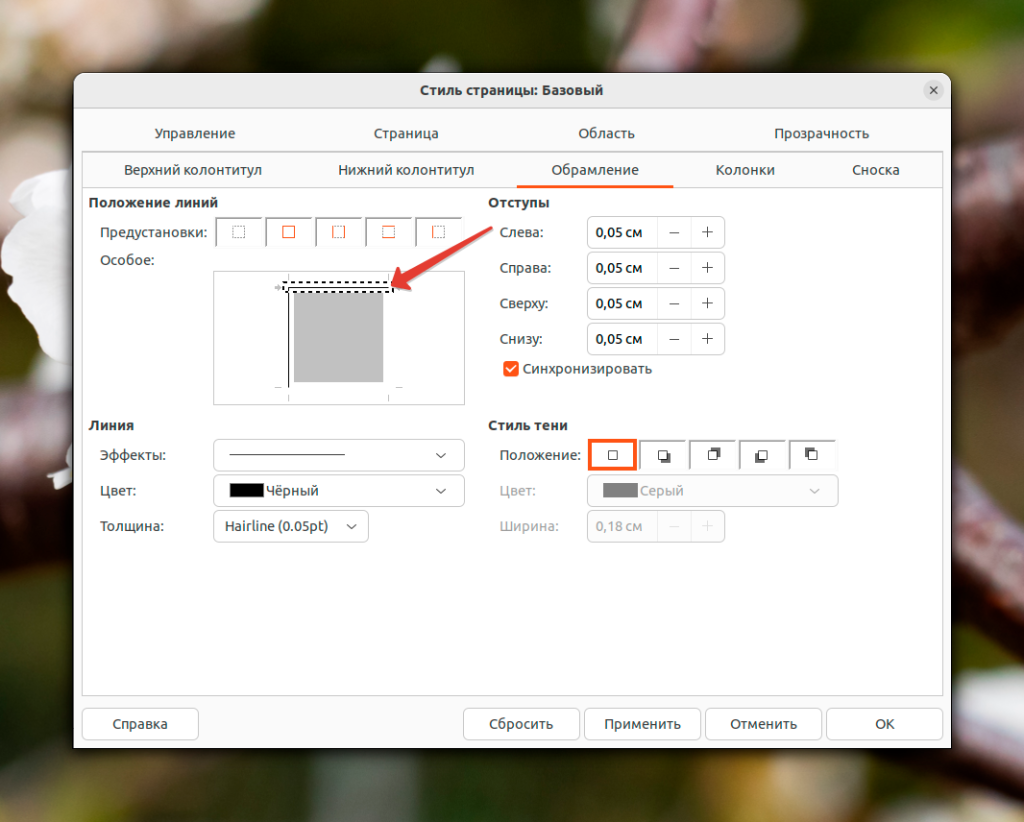Switch to the Колонки tab

(745, 170)
